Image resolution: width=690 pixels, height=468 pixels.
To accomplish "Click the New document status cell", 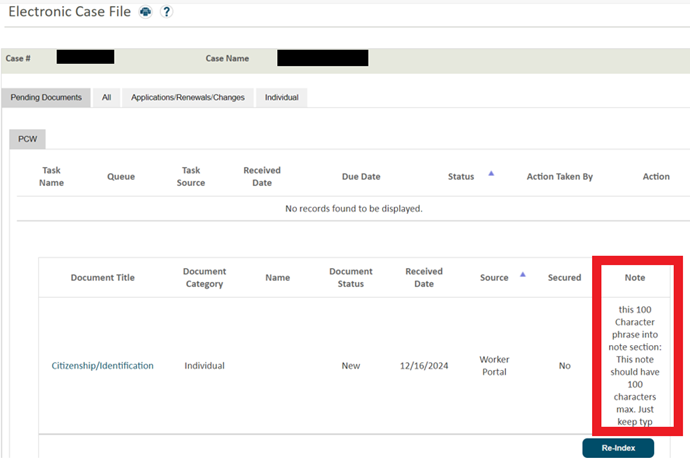I will (351, 366).
